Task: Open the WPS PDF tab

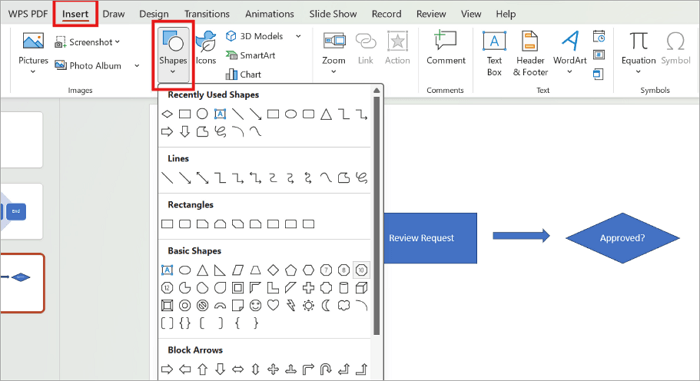Action: click(28, 14)
